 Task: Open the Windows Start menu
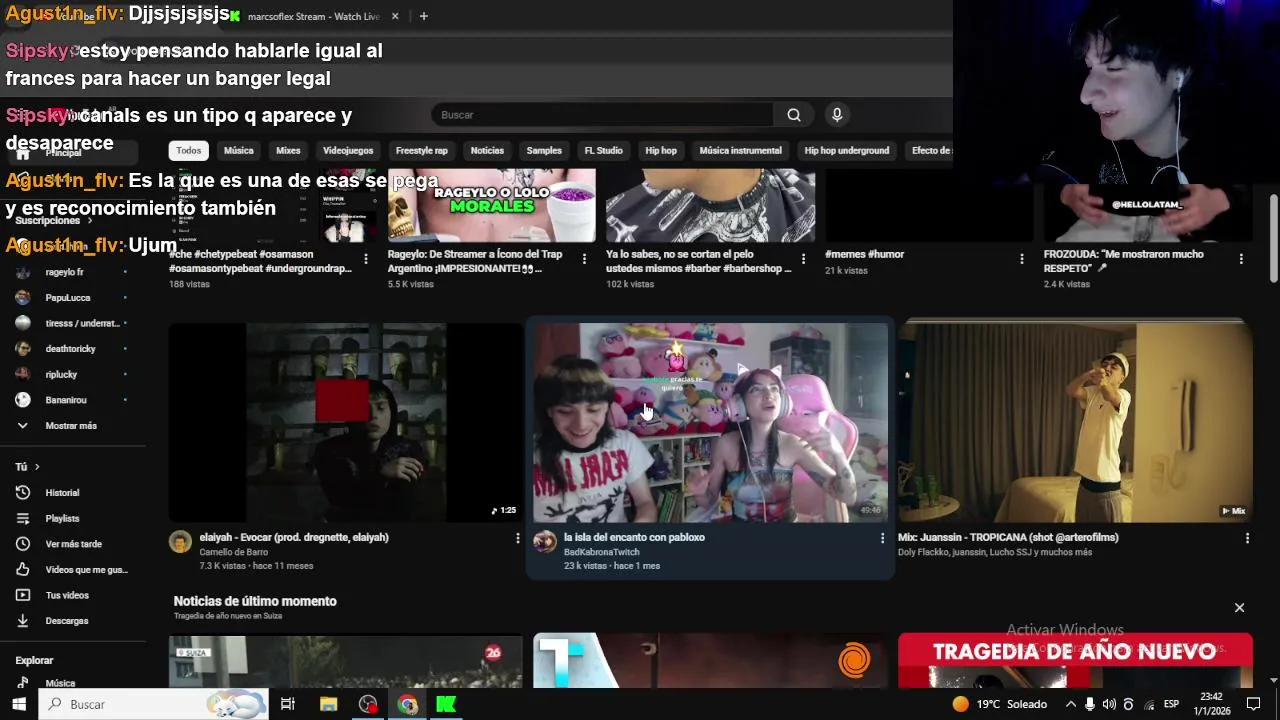(18, 704)
